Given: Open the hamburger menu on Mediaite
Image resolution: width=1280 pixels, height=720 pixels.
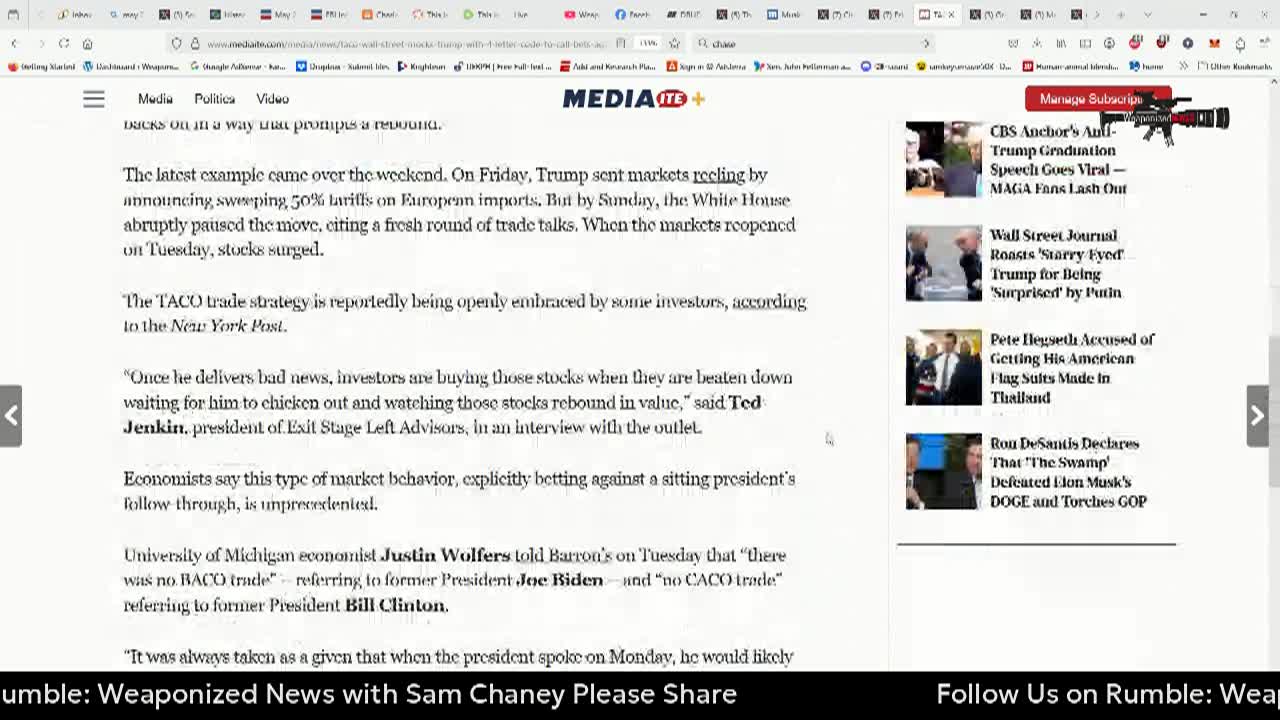Looking at the screenshot, I should click(x=93, y=99).
